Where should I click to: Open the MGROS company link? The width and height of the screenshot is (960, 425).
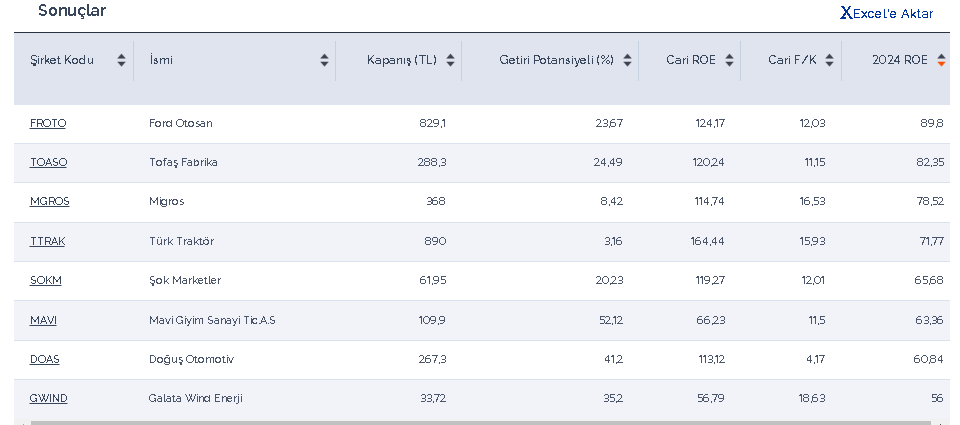49,201
